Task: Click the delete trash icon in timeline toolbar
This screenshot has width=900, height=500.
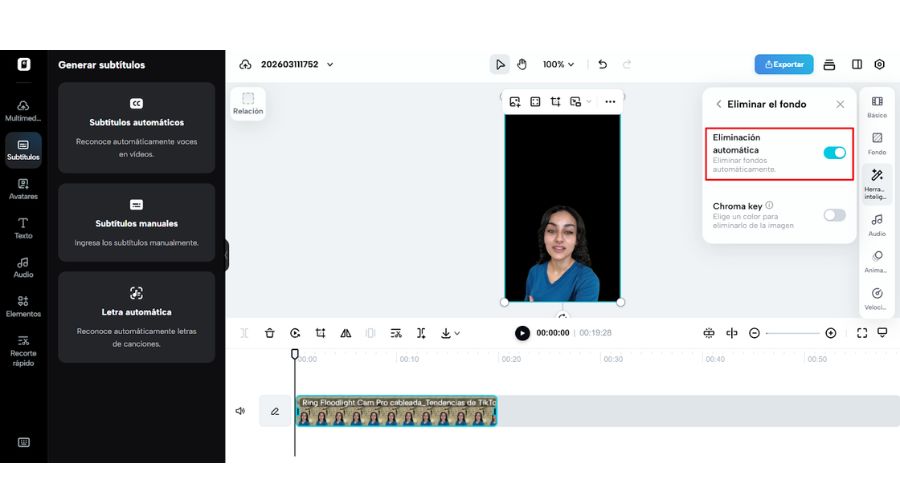Action: click(x=270, y=333)
